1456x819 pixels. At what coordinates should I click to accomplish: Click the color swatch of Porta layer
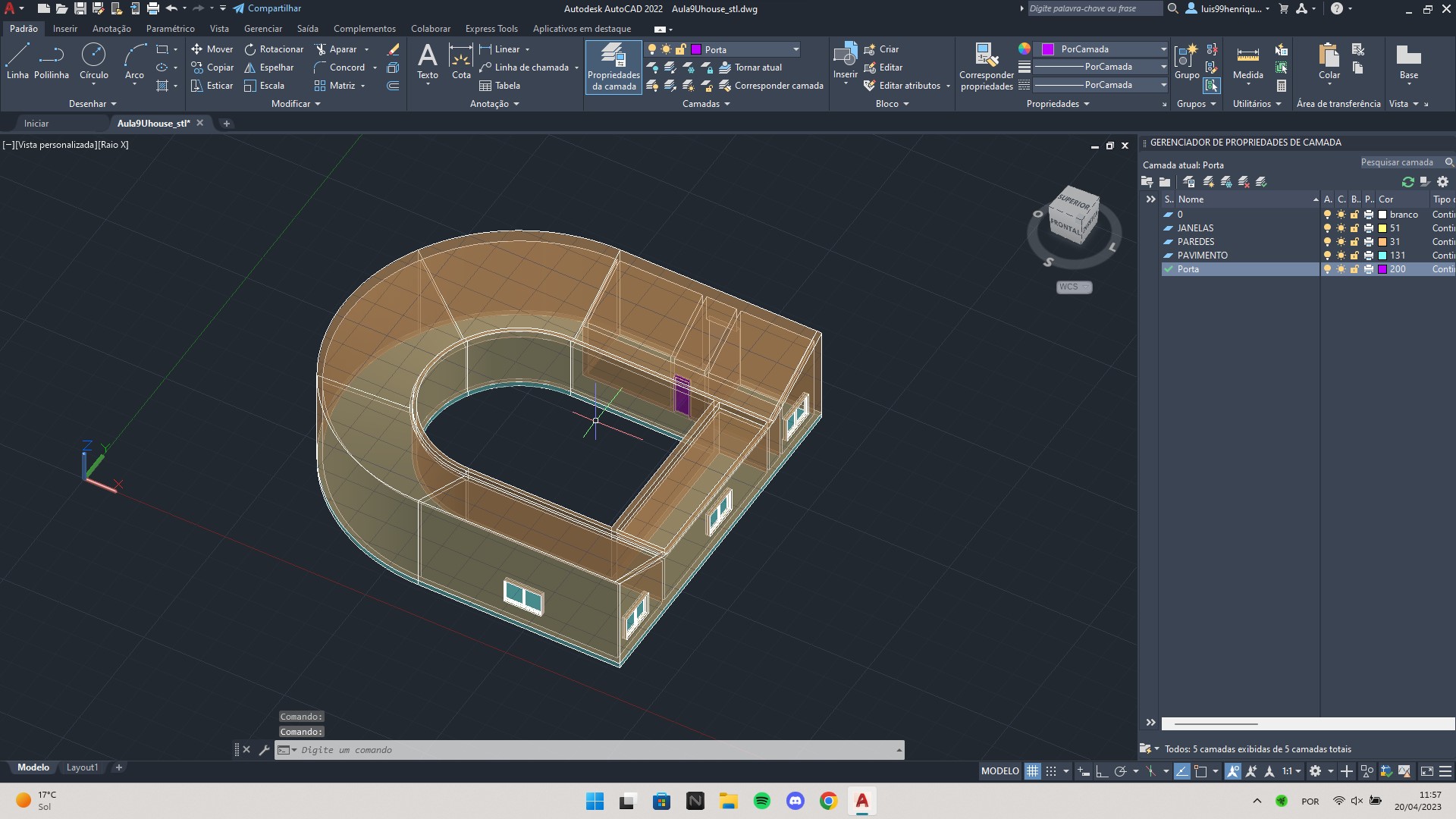pos(1382,269)
